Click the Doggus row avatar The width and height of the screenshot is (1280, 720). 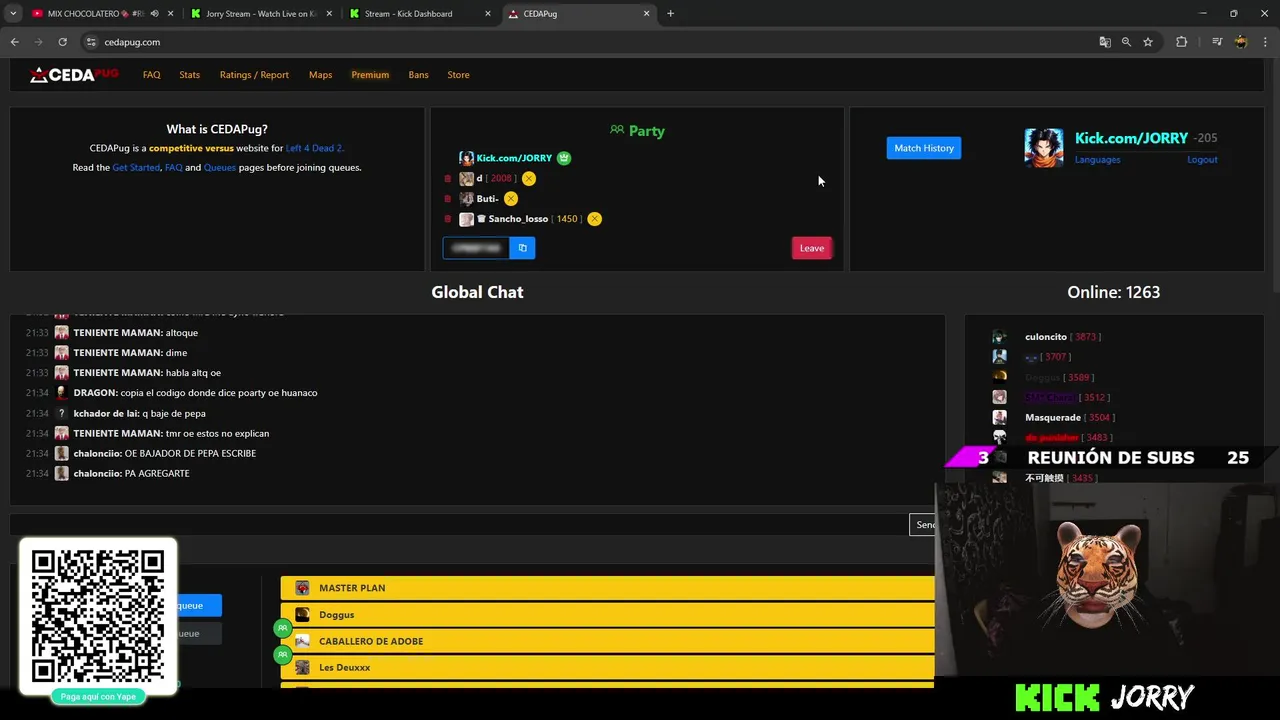click(x=302, y=615)
